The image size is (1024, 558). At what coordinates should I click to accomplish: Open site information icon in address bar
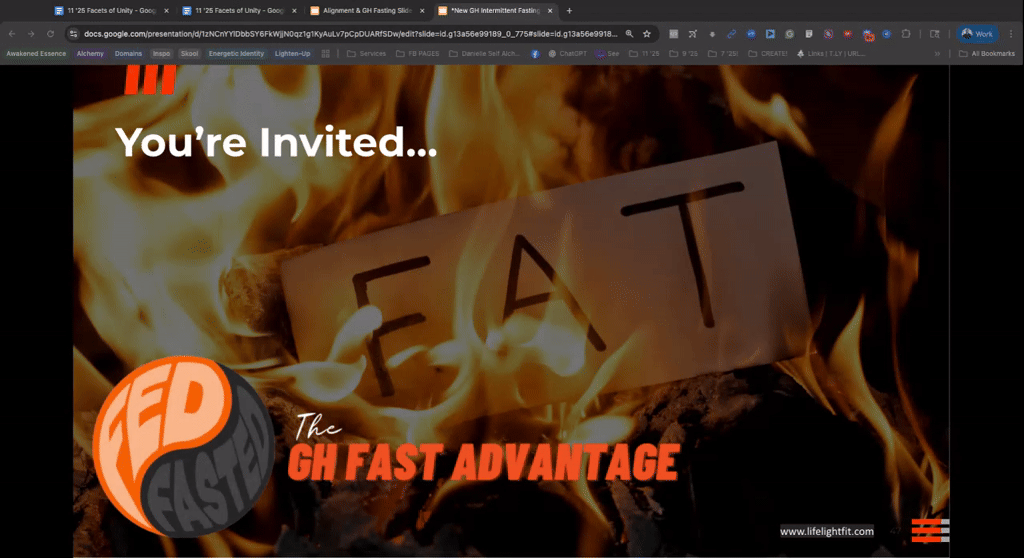(x=74, y=34)
